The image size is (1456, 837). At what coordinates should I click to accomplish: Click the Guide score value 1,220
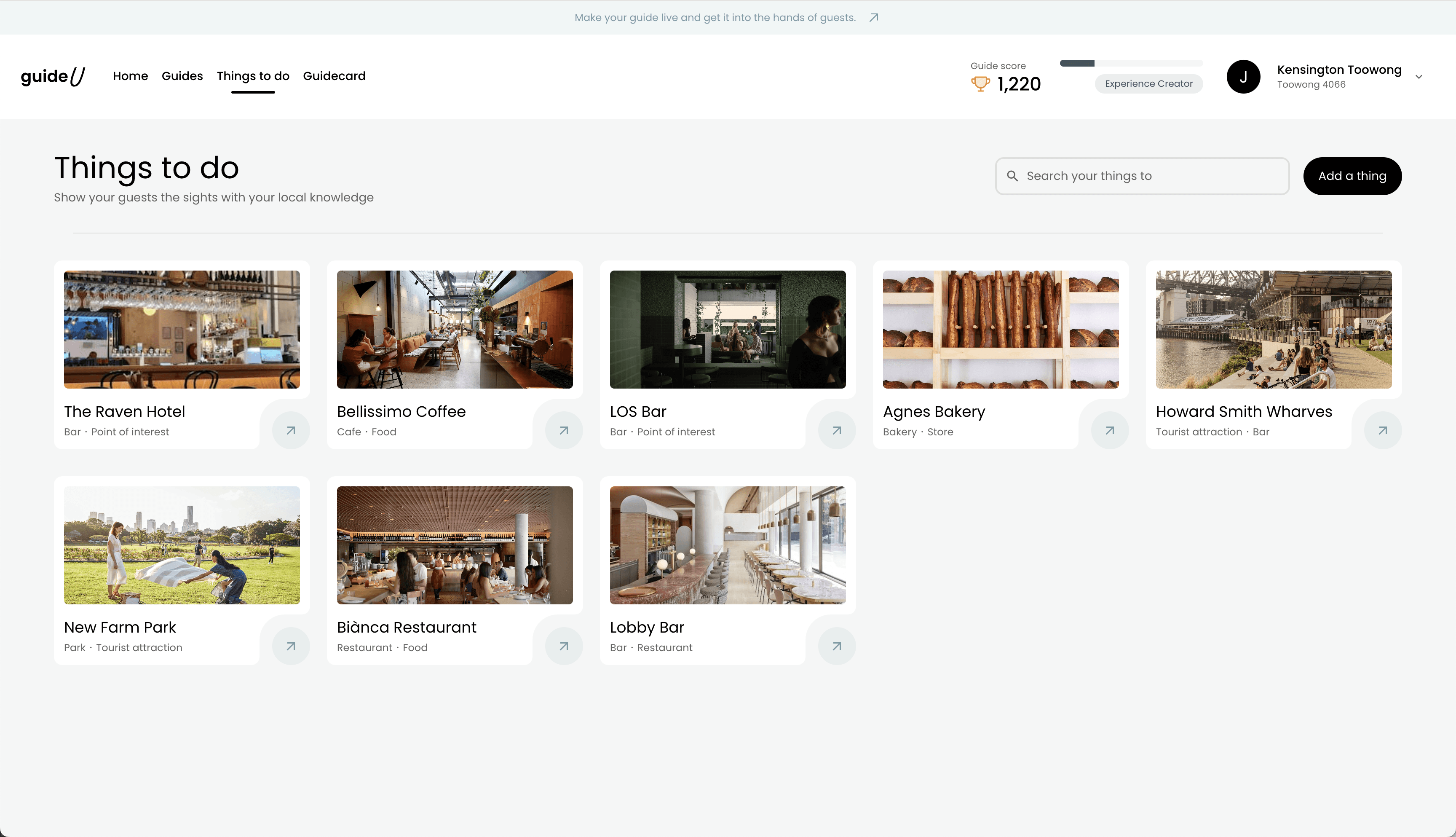(1019, 85)
